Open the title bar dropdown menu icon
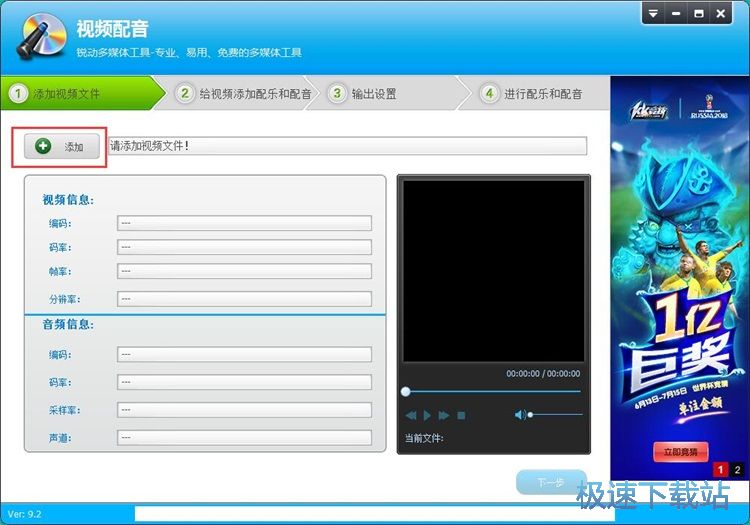 click(653, 14)
